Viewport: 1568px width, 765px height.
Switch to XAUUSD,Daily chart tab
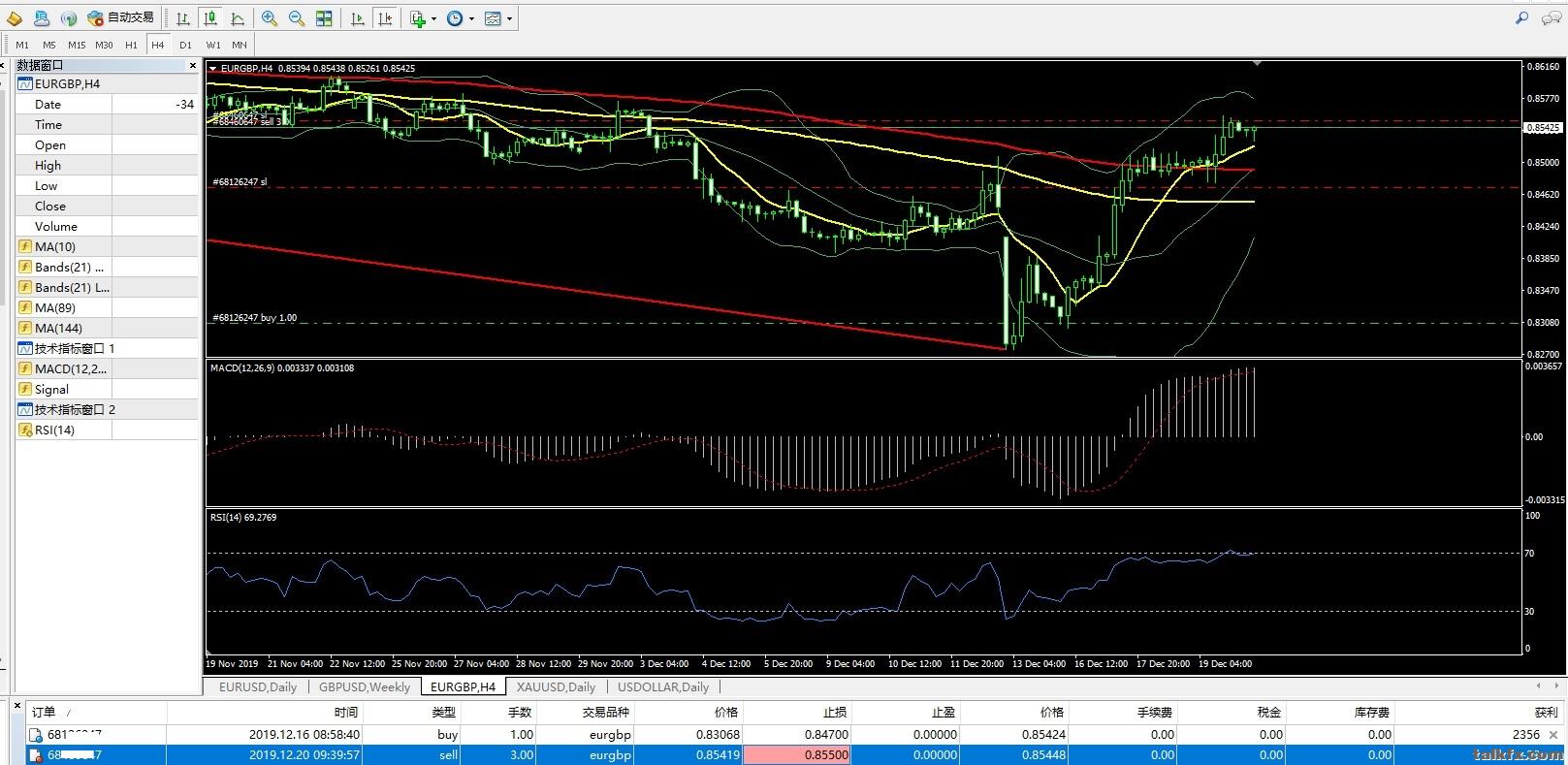coord(556,686)
